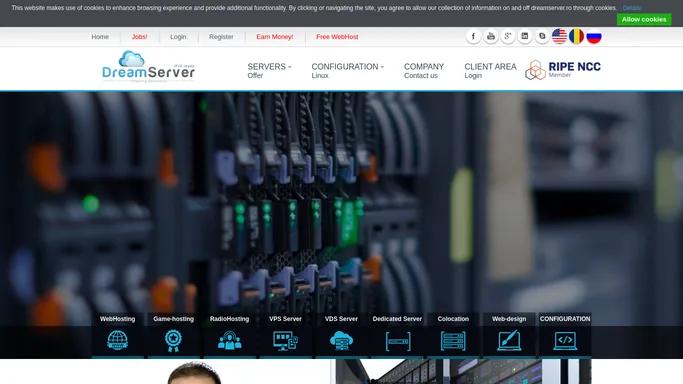Open the Jobs! link
683x384 pixels.
tap(139, 37)
